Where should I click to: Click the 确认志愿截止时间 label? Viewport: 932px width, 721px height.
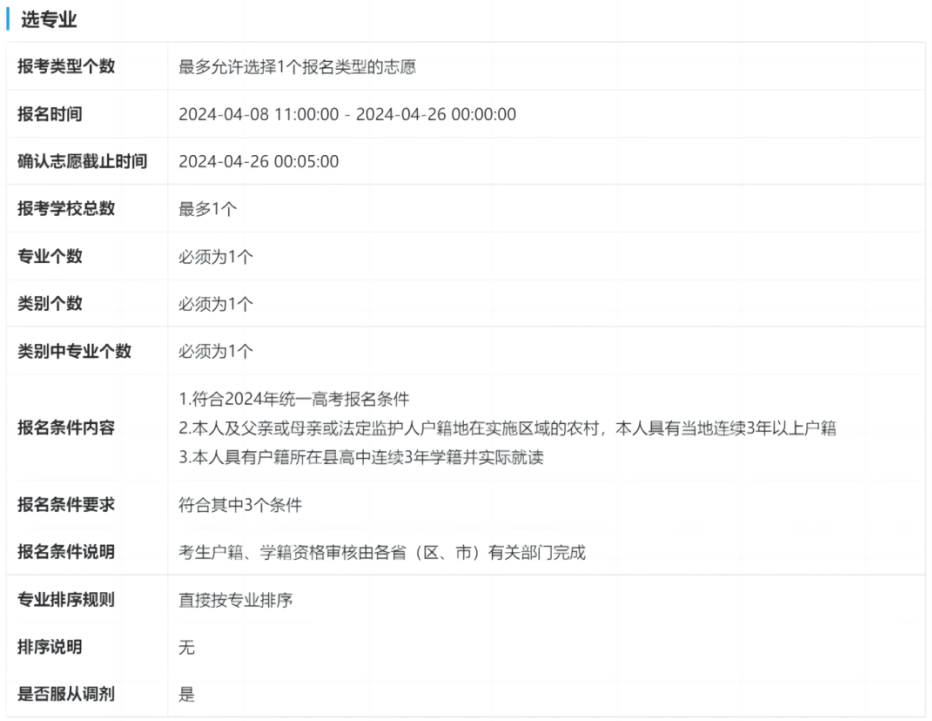(82, 161)
